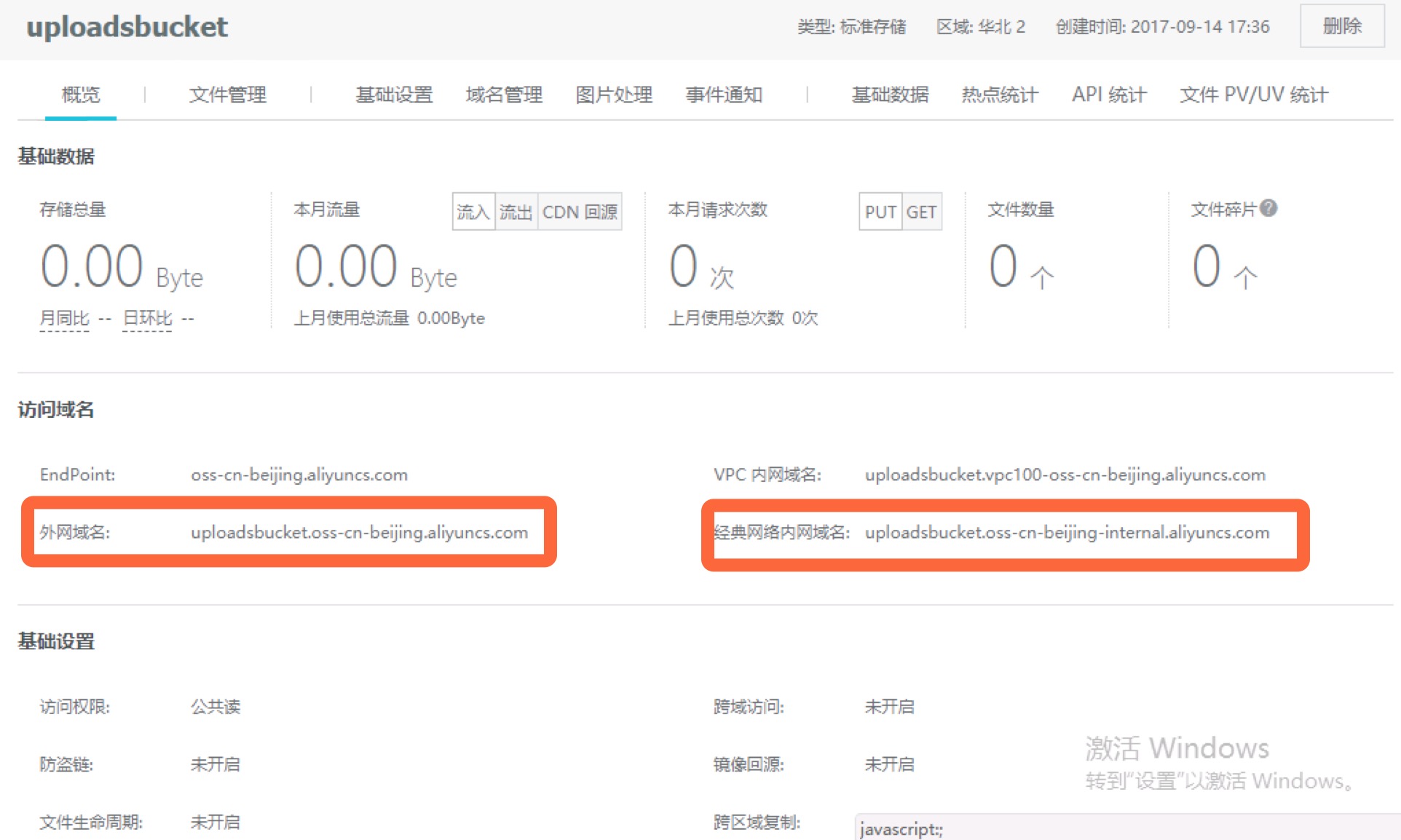Click the 删除 delete bucket button

(1341, 26)
